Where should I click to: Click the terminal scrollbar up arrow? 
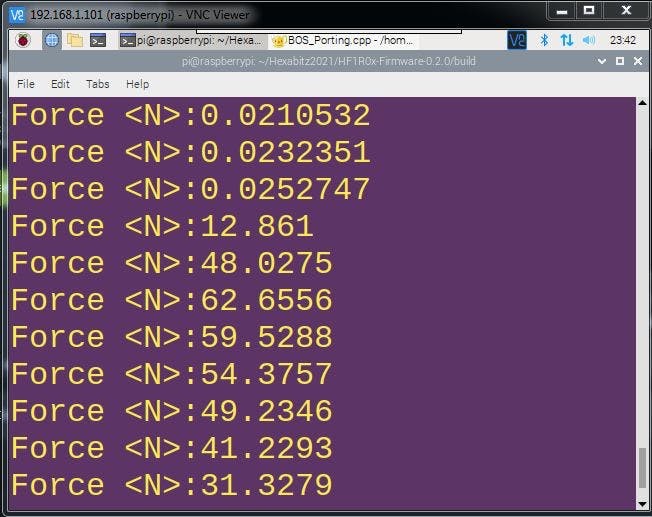(x=642, y=102)
